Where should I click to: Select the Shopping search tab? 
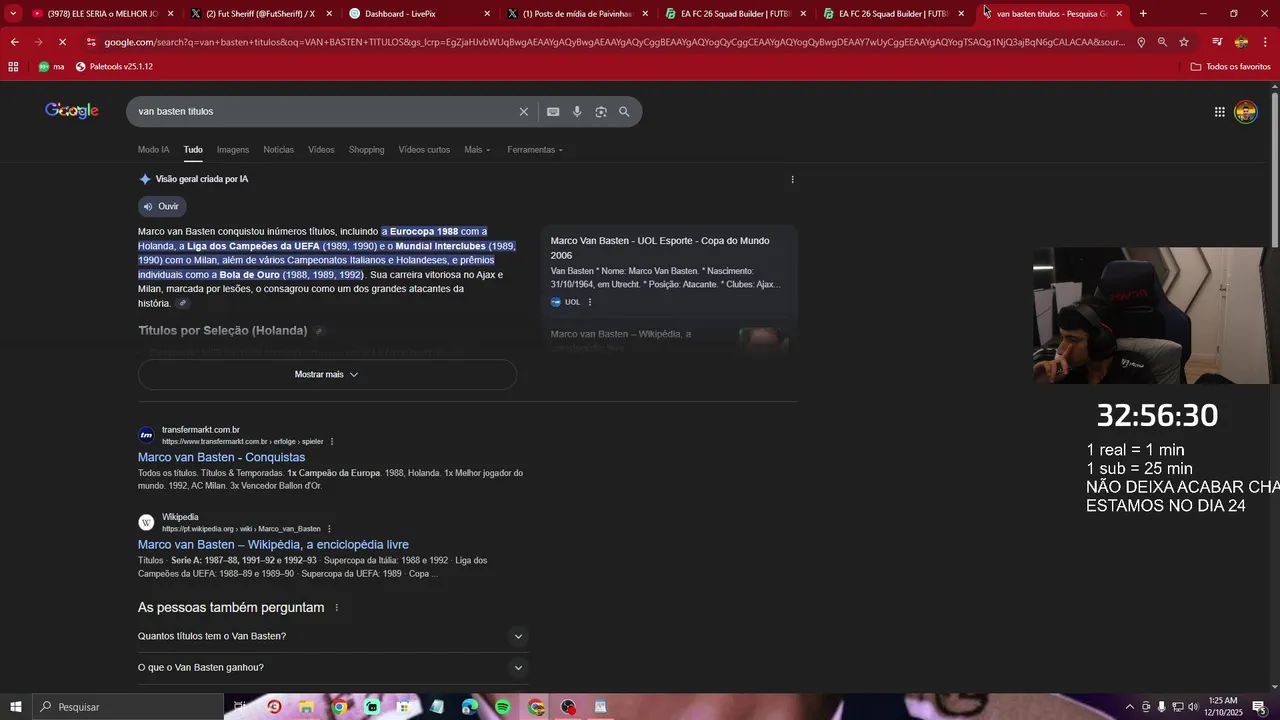(x=366, y=150)
